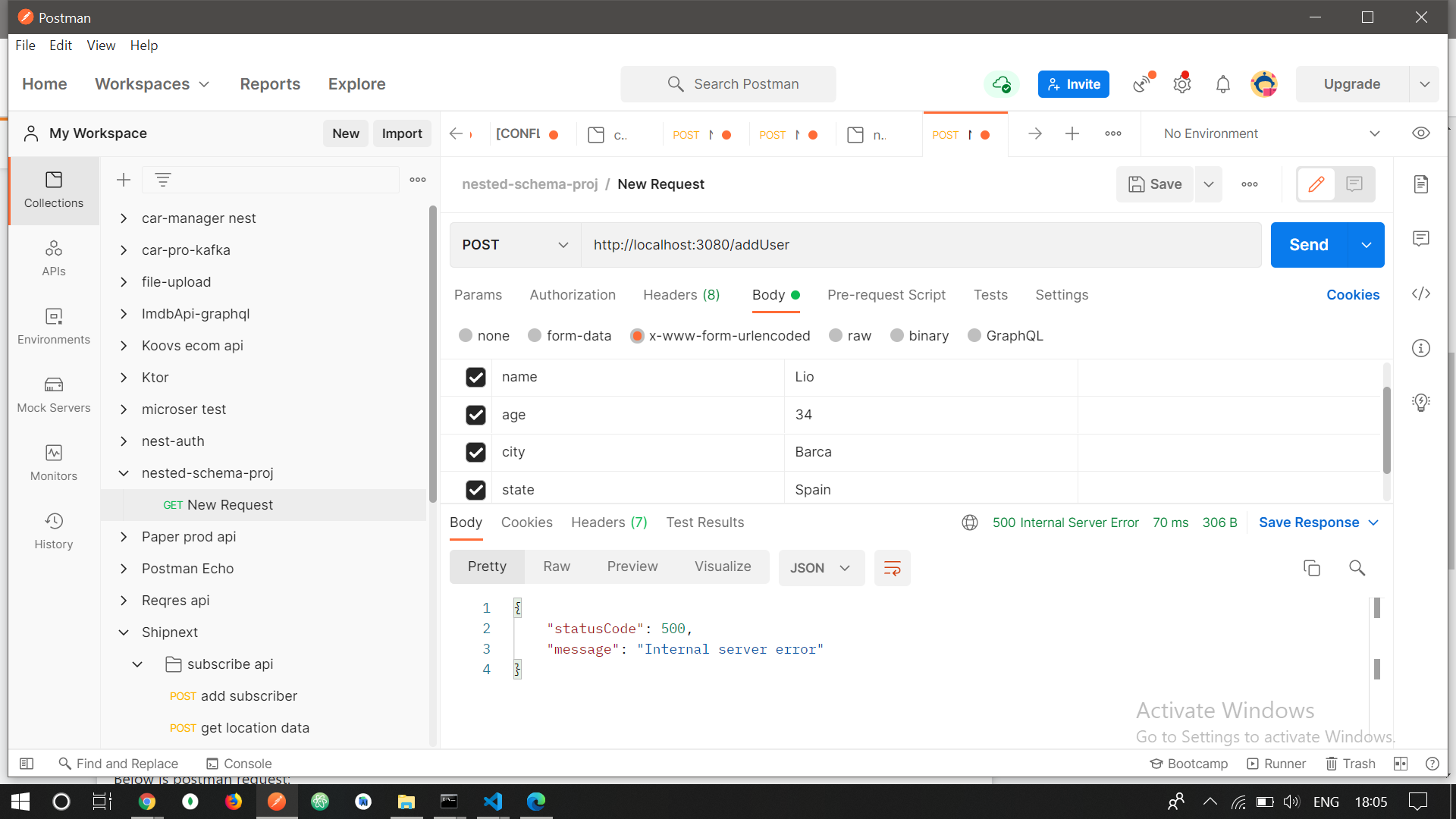The height and width of the screenshot is (819, 1456).
Task: Open collections panel more options menu
Action: click(418, 180)
